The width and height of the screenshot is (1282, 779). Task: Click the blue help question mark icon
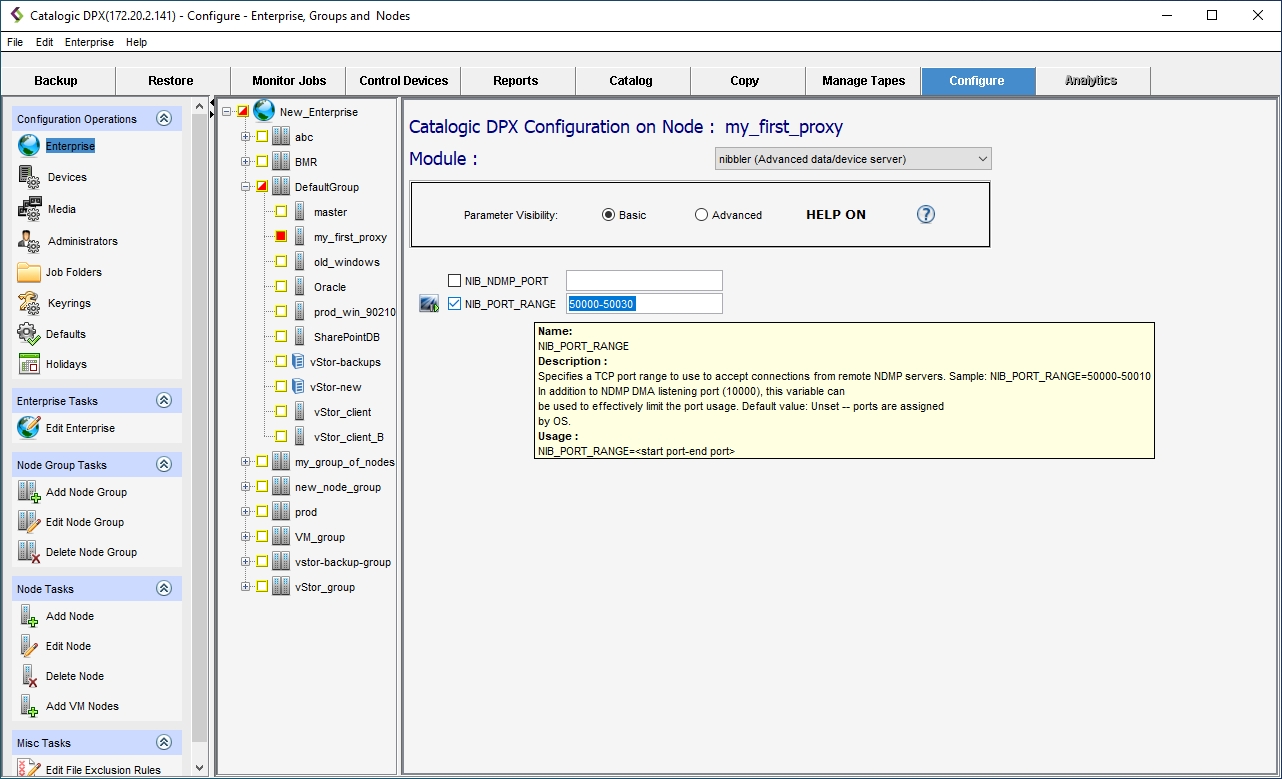(x=925, y=214)
